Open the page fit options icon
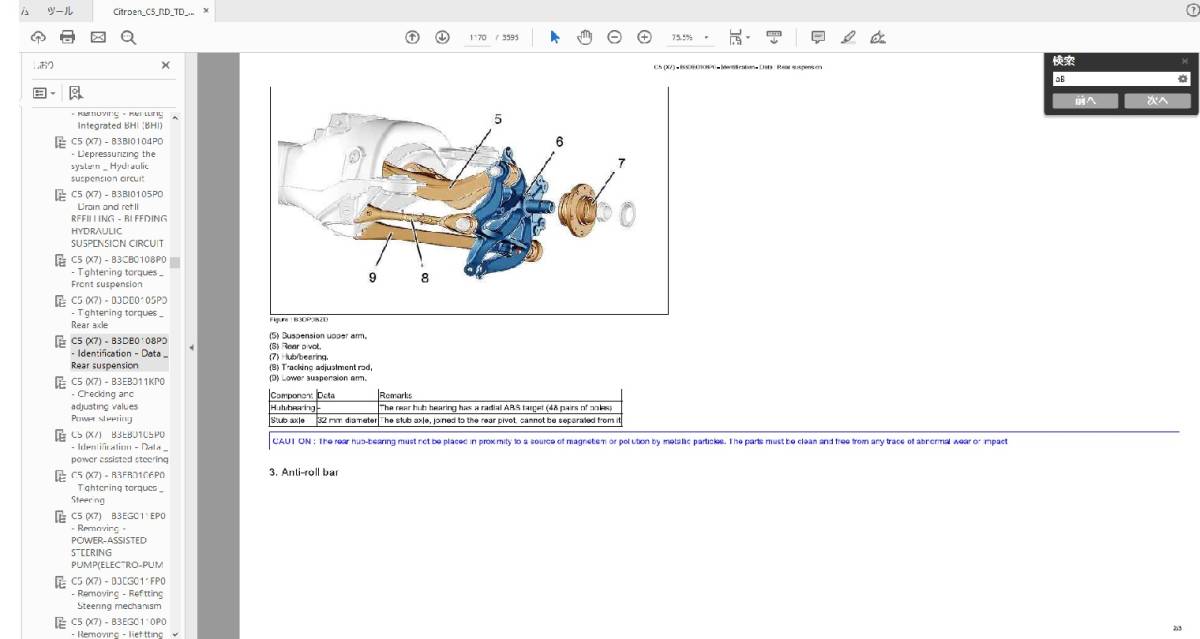Image resolution: width=1200 pixels, height=639 pixels. [x=738, y=37]
